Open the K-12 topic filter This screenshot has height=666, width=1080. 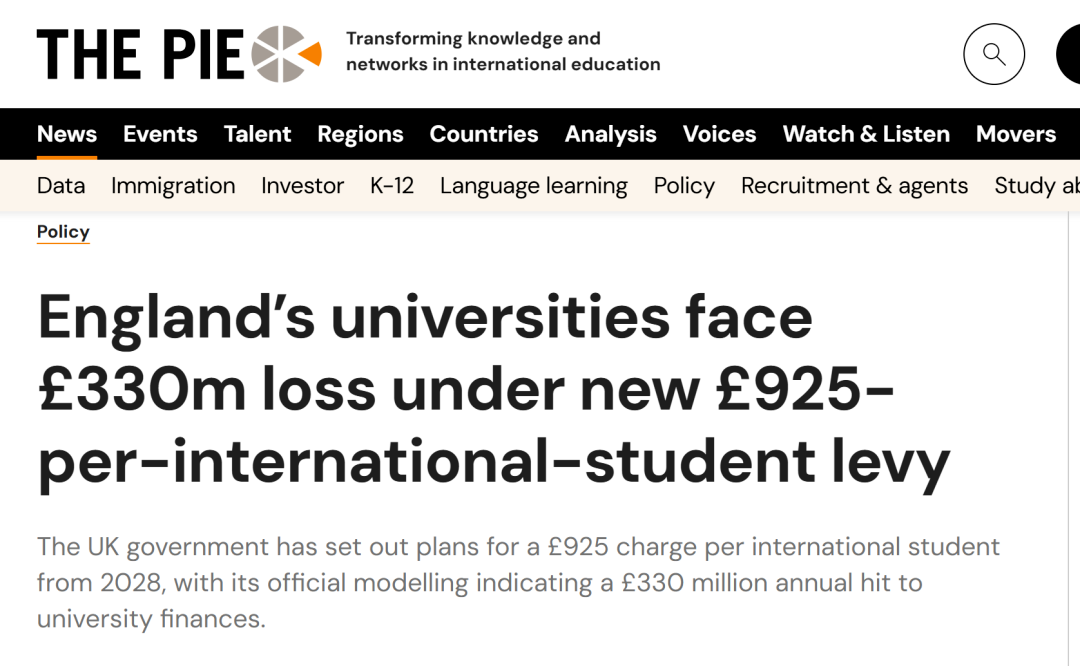391,186
